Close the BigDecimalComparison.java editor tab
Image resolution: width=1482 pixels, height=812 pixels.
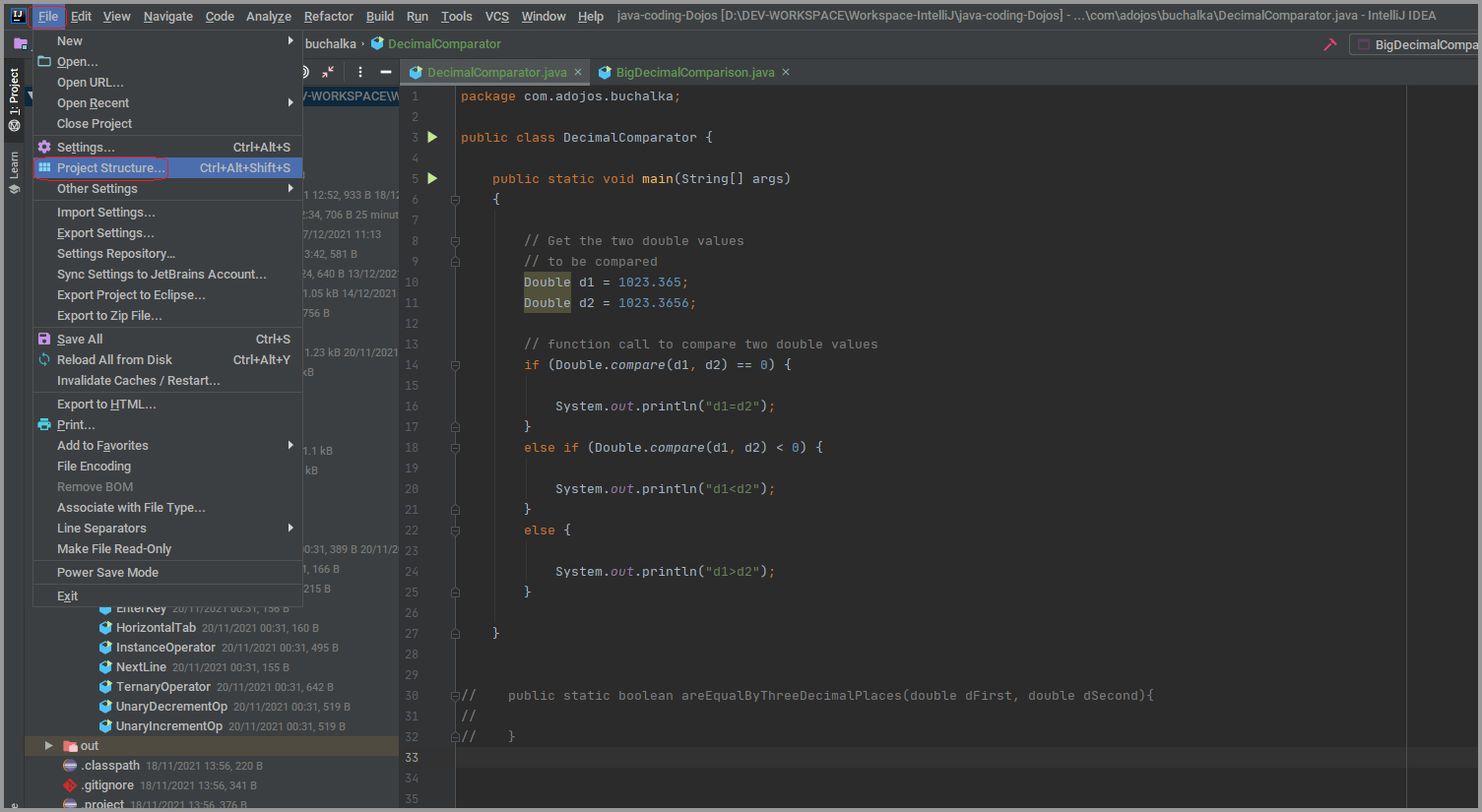pos(786,72)
